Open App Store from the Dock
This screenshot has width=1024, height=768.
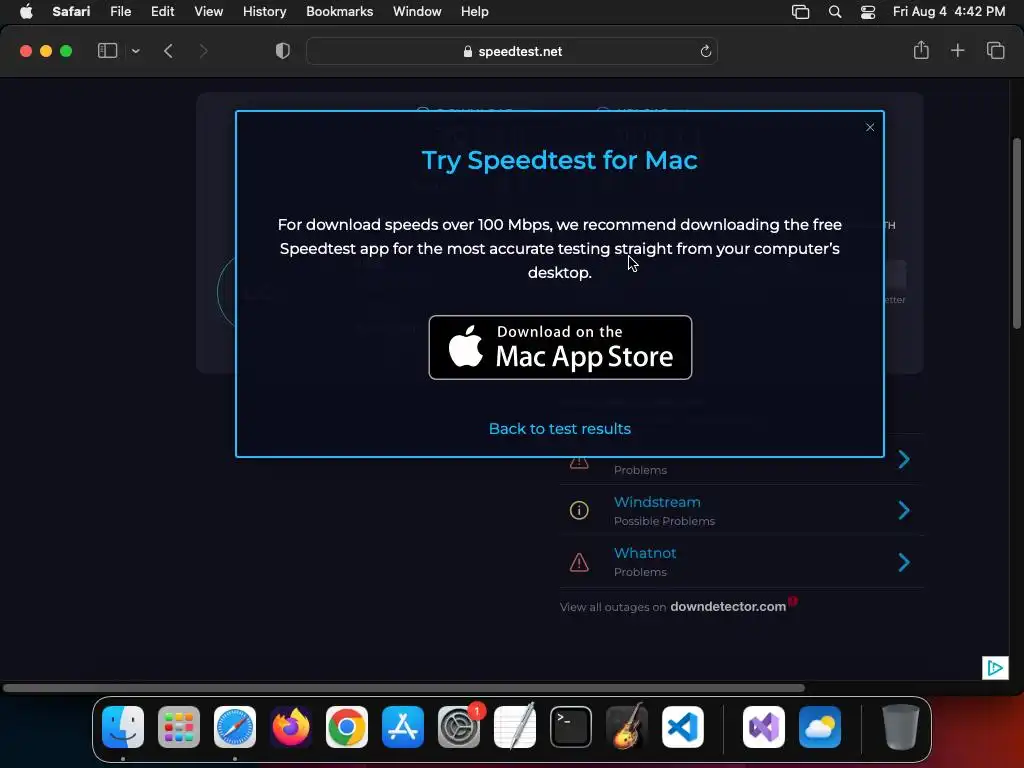point(403,727)
